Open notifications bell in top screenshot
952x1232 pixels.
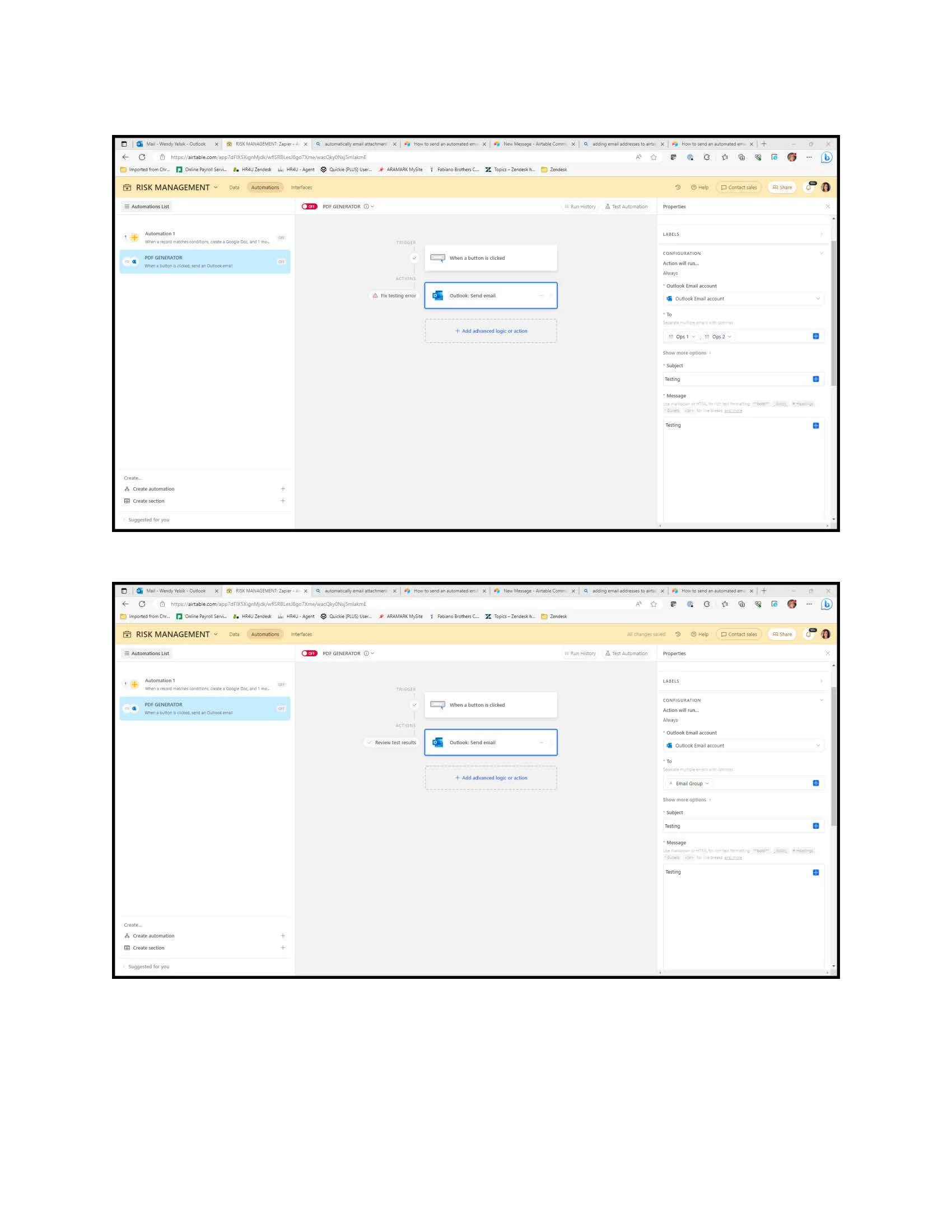809,187
